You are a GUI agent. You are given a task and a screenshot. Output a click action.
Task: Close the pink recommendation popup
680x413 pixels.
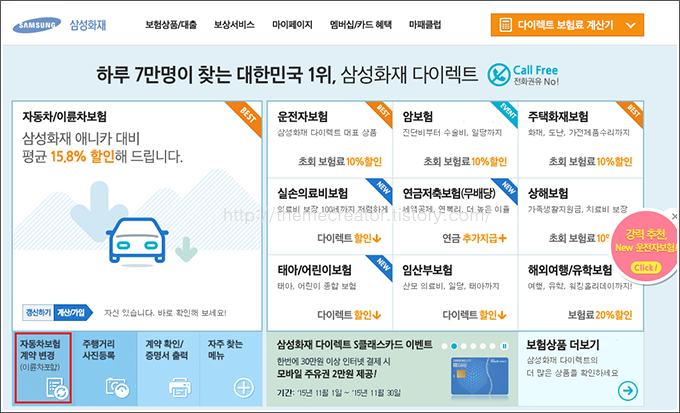point(674,216)
